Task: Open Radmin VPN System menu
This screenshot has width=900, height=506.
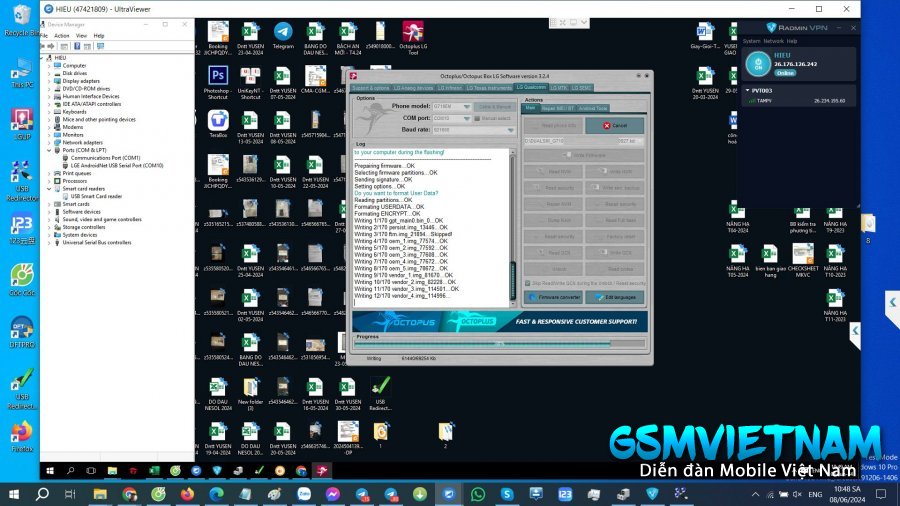Action: point(751,41)
